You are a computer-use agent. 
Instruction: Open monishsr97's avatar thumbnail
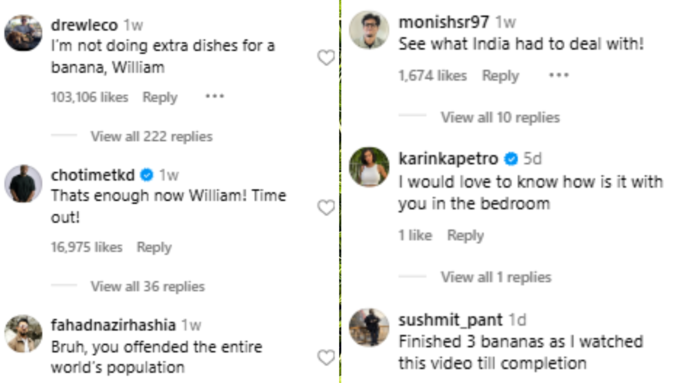pos(369,30)
